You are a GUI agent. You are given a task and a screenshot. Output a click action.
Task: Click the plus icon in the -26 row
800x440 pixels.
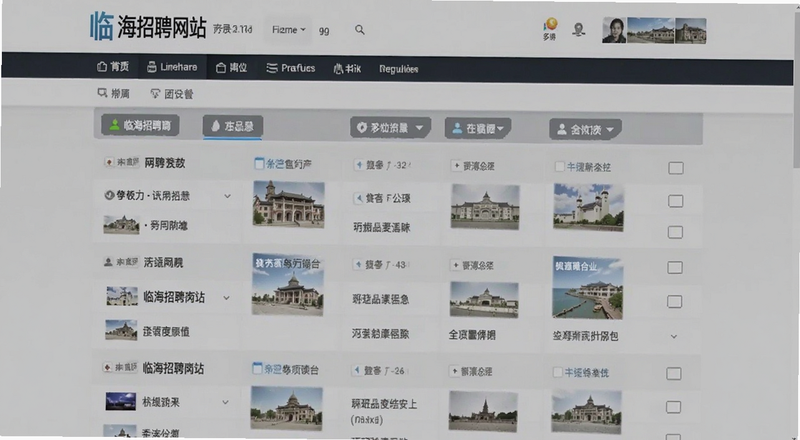pyautogui.click(x=454, y=371)
